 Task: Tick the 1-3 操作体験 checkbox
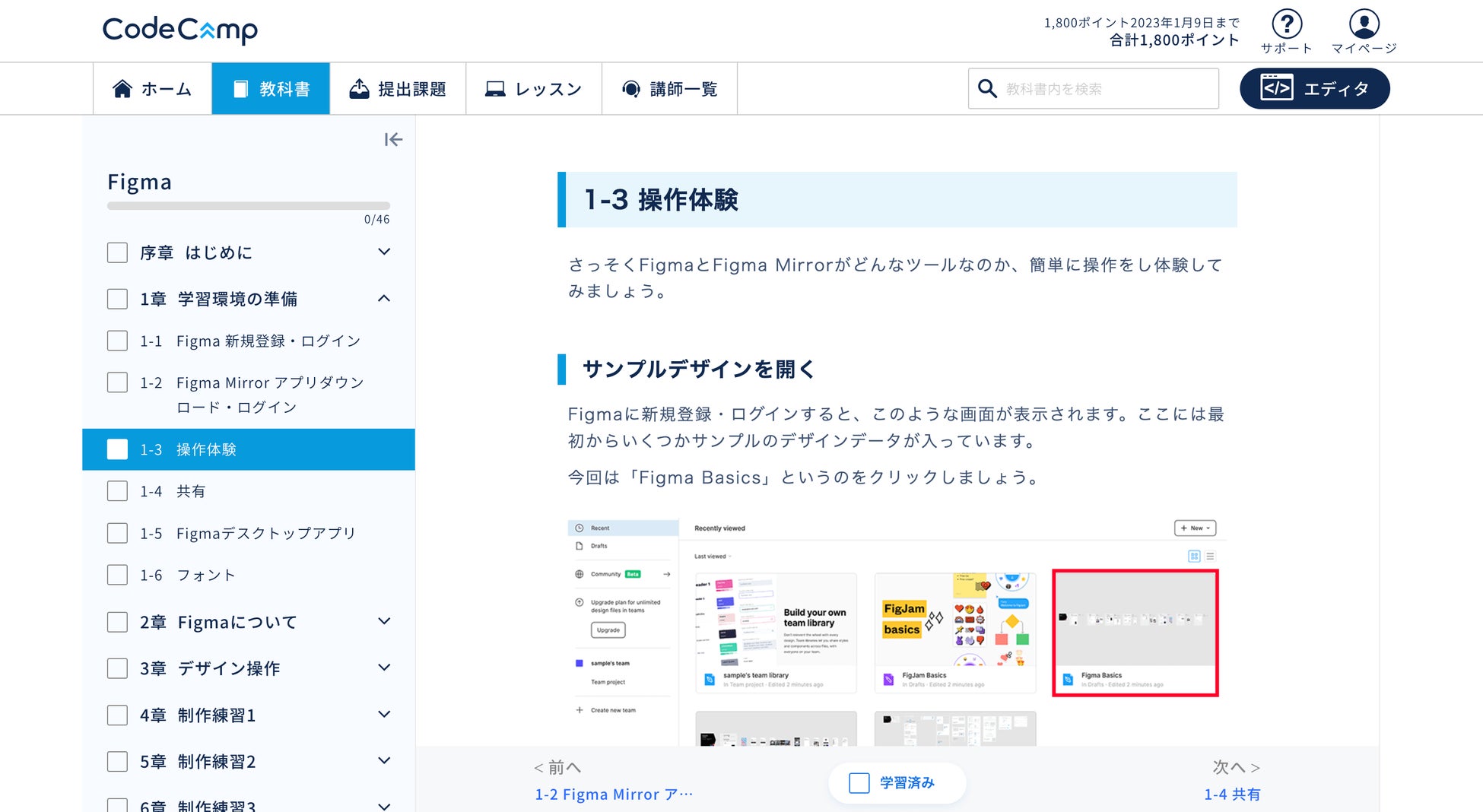117,449
